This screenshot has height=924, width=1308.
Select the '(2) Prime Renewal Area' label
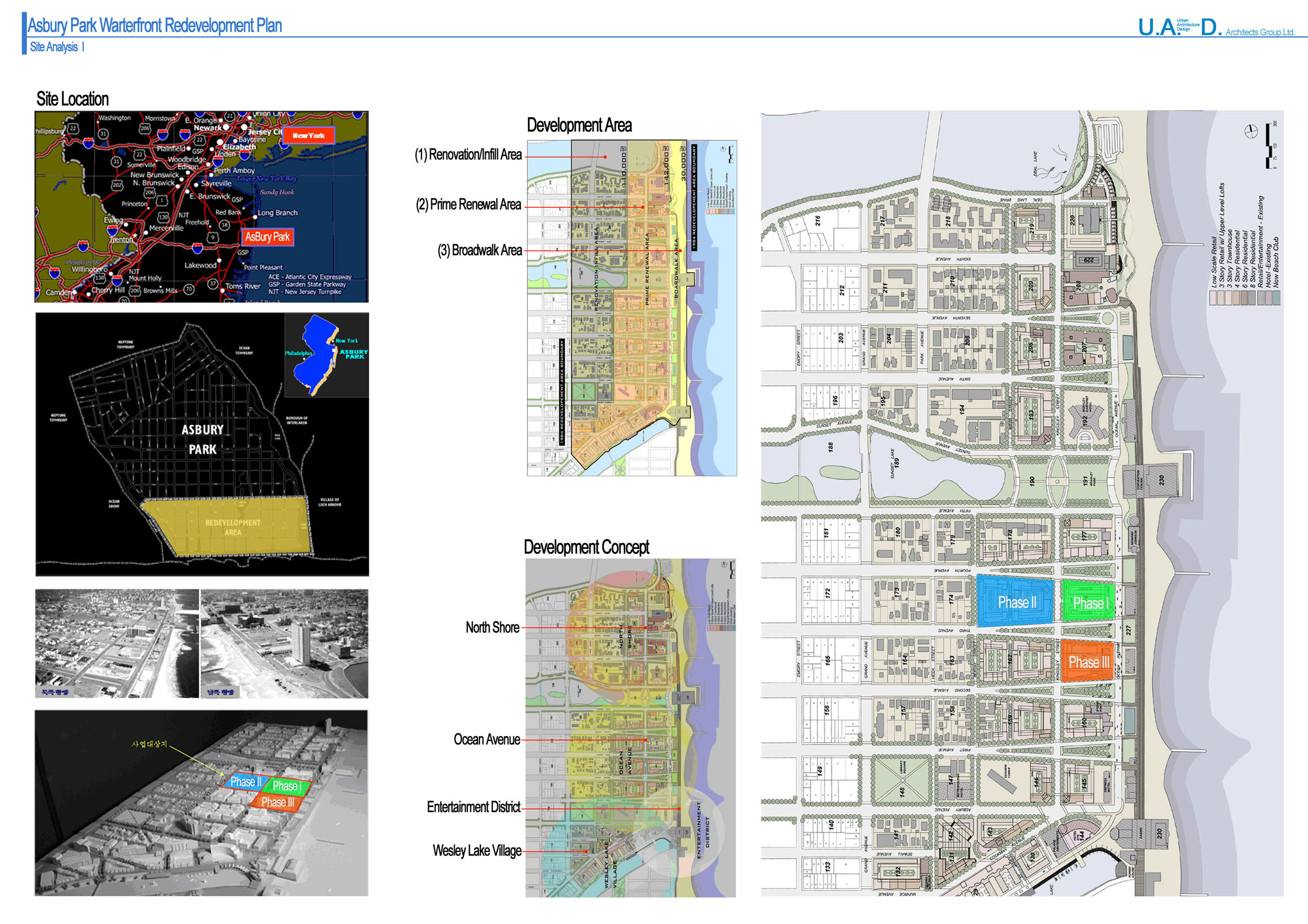coord(468,205)
